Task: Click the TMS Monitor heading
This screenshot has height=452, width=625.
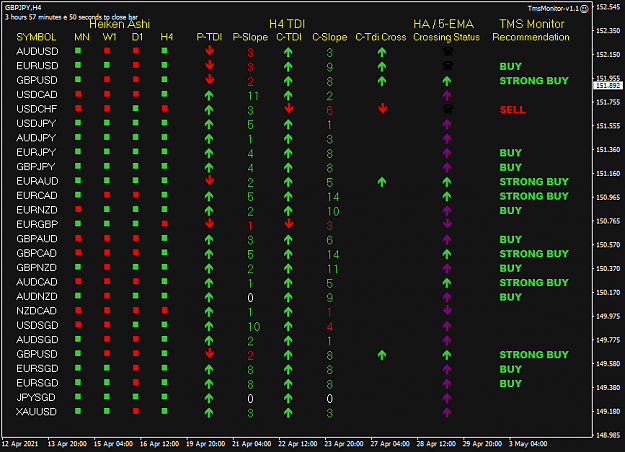Action: click(532, 24)
